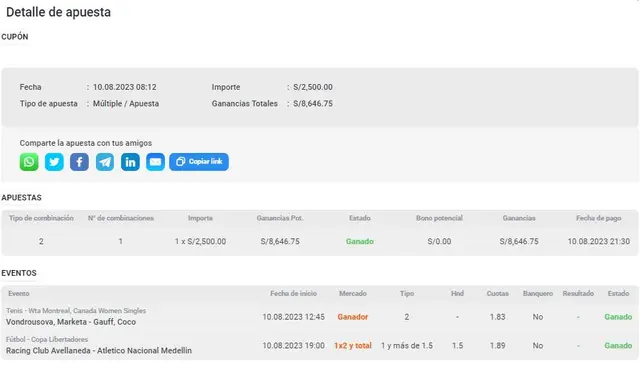The image size is (640, 367).
Task: Click the Fecha de pago header
Action: (598, 218)
